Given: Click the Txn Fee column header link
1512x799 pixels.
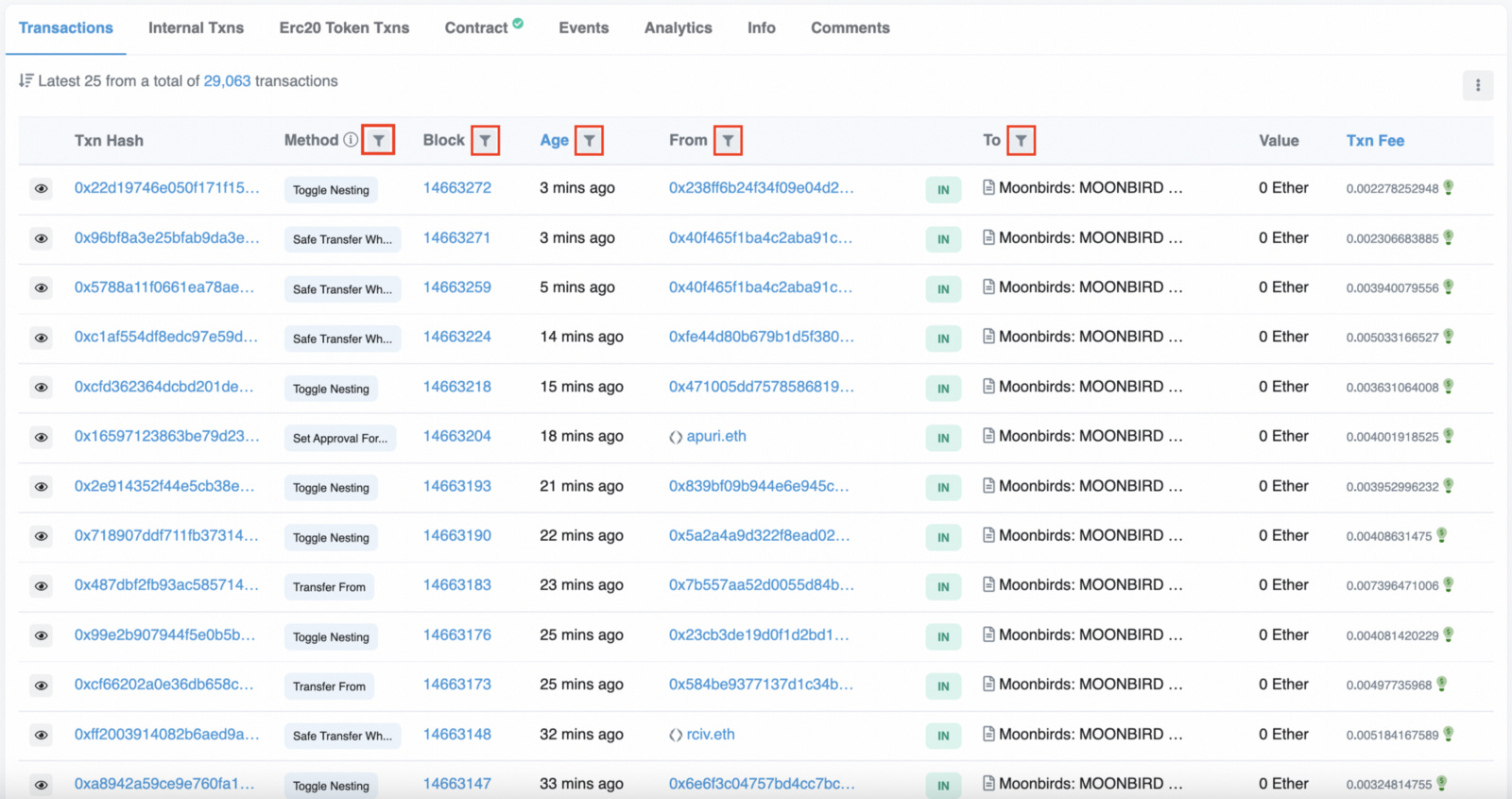Looking at the screenshot, I should point(1375,140).
